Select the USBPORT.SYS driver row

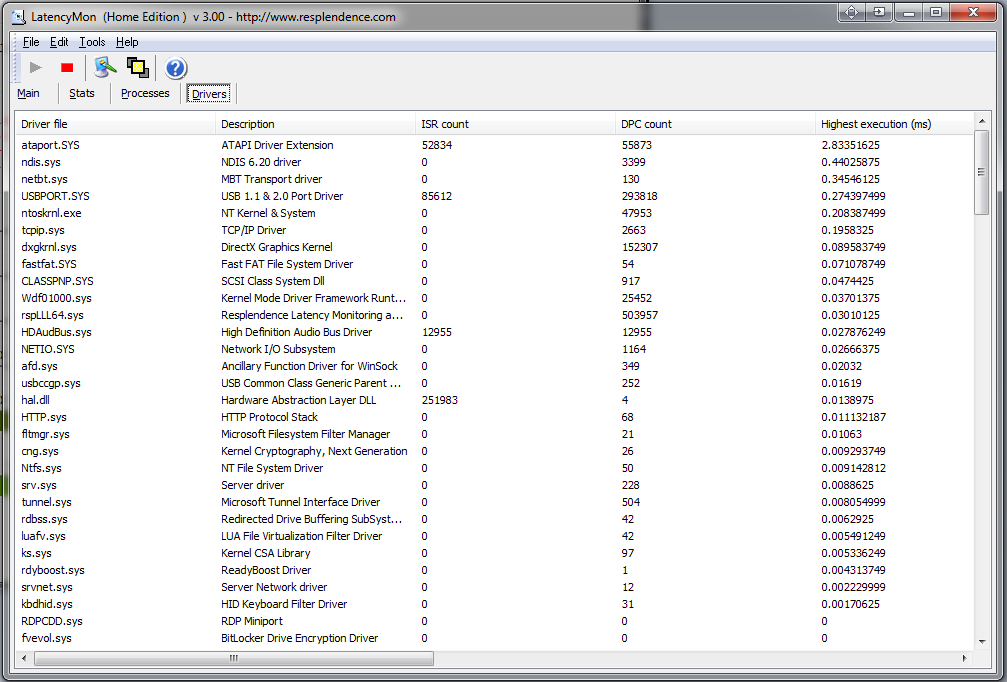[56, 196]
